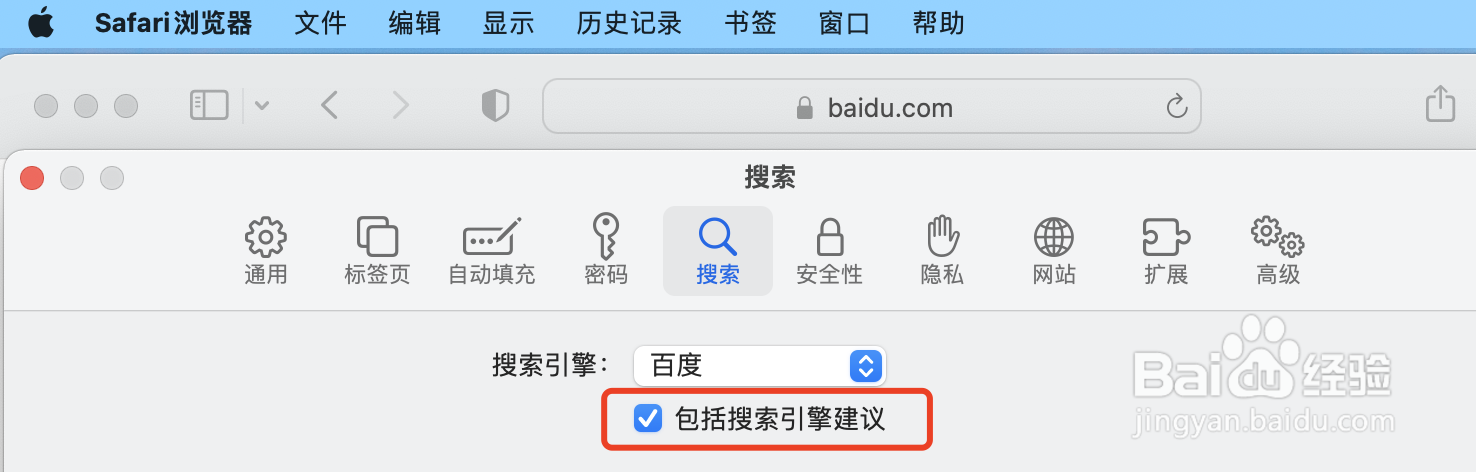
Task: Select the 密码 passwords key icon
Action: 606,251
